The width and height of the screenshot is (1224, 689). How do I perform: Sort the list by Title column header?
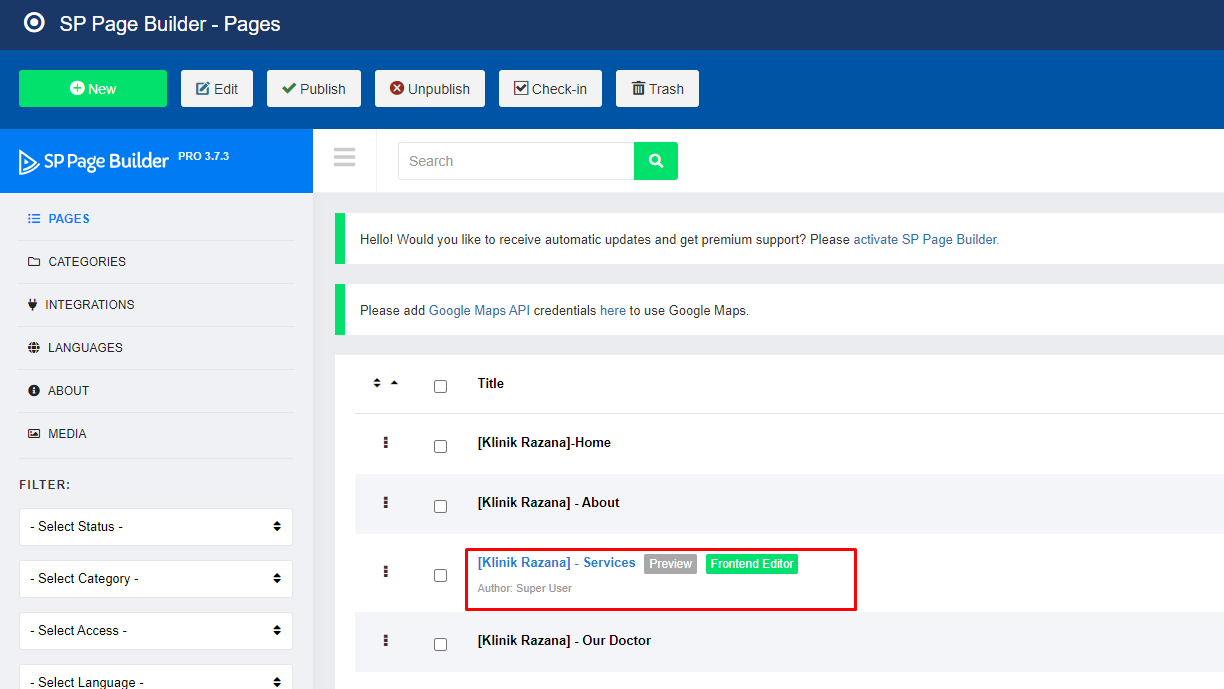[x=491, y=384]
